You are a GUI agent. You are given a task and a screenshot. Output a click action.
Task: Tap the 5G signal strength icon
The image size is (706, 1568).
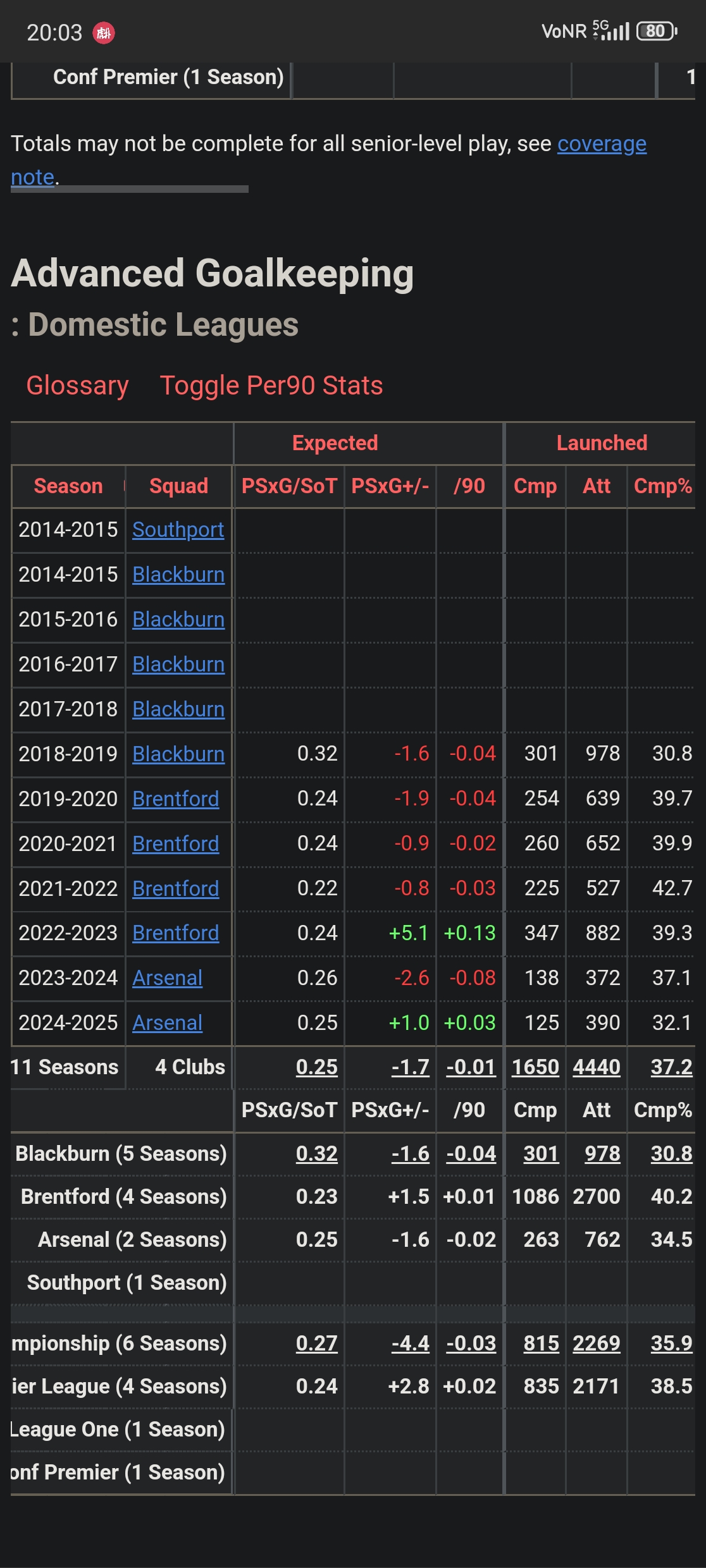pyautogui.click(x=611, y=30)
